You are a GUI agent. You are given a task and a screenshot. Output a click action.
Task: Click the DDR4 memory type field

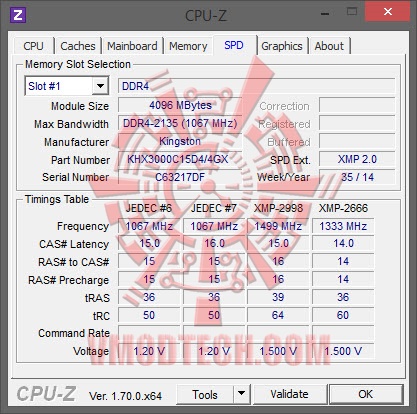click(x=257, y=86)
